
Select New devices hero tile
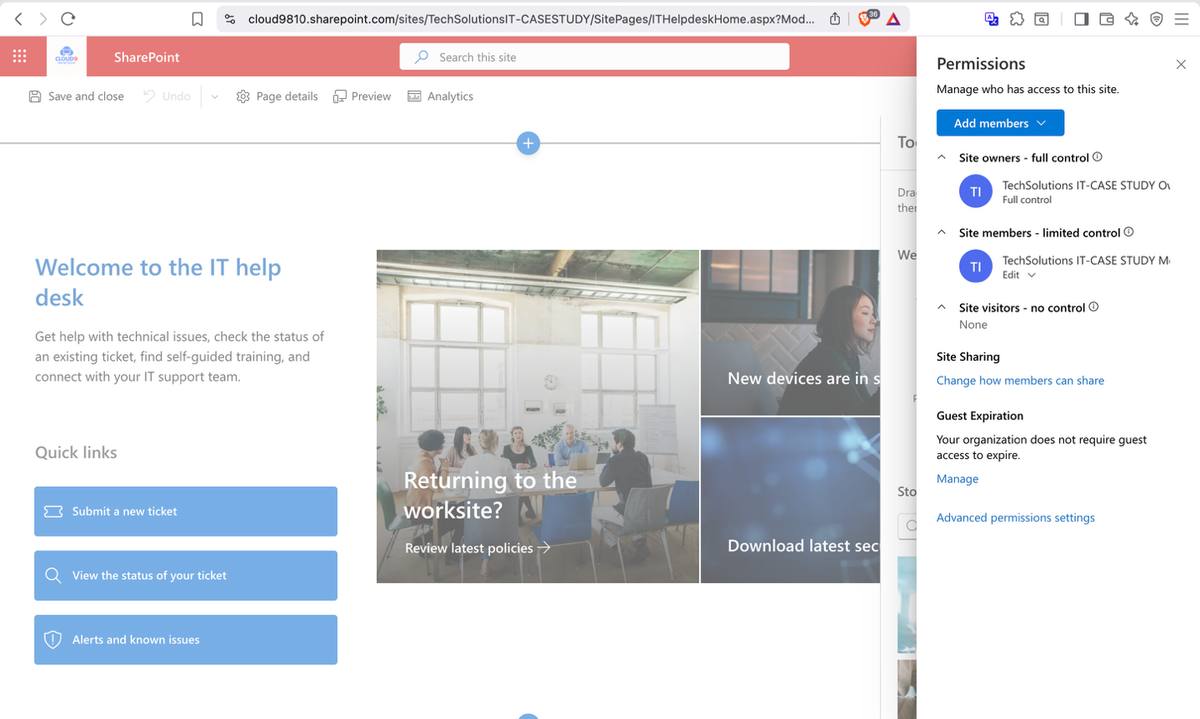[x=790, y=333]
